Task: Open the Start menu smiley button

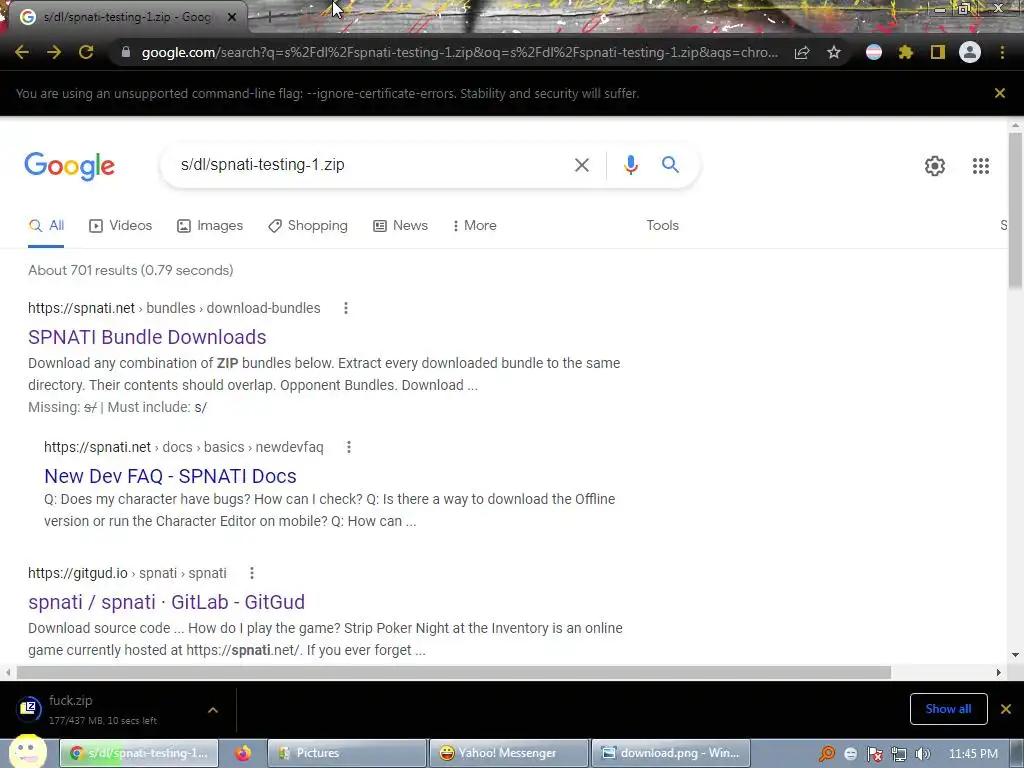Action: [x=27, y=752]
